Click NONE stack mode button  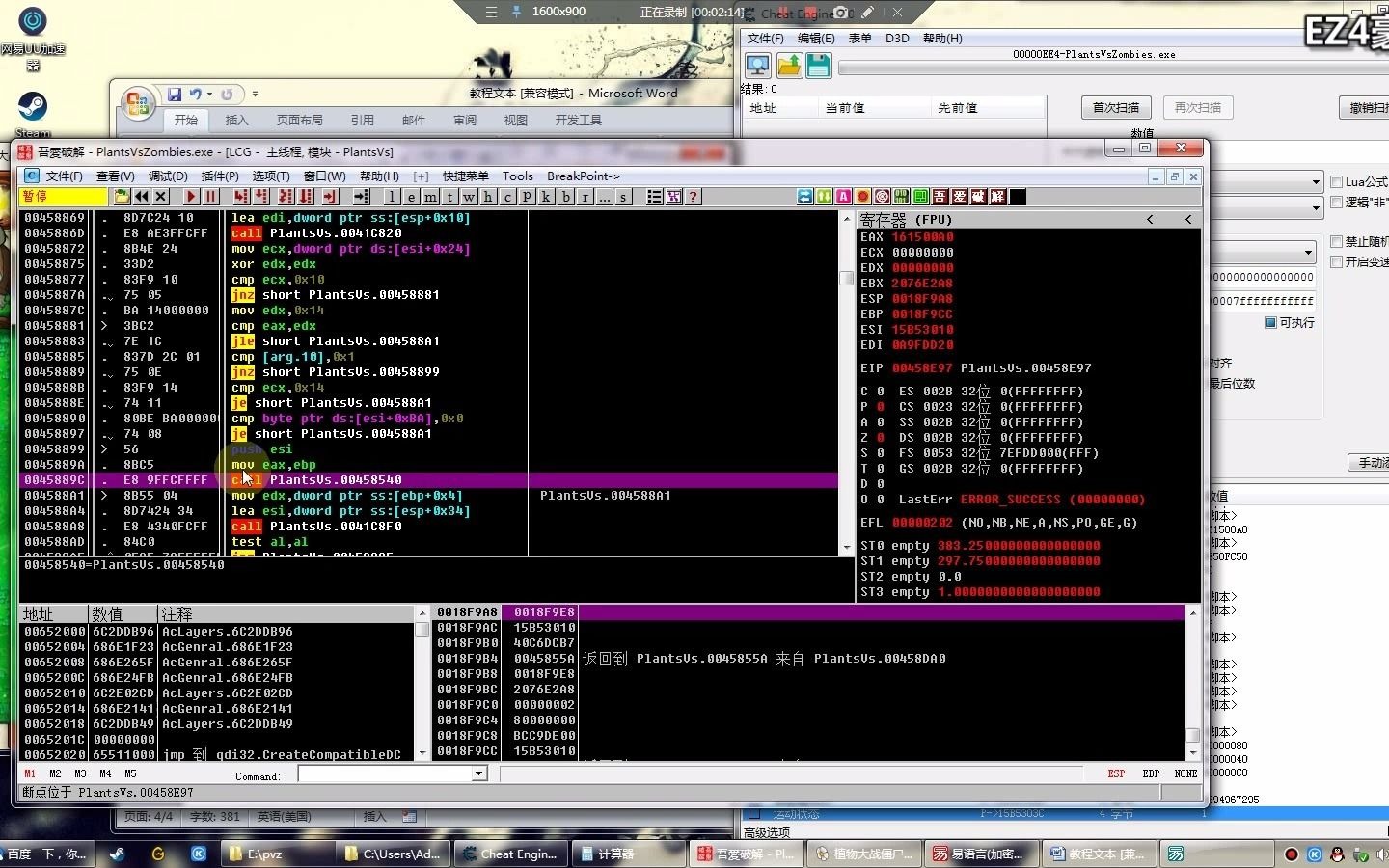[1185, 773]
